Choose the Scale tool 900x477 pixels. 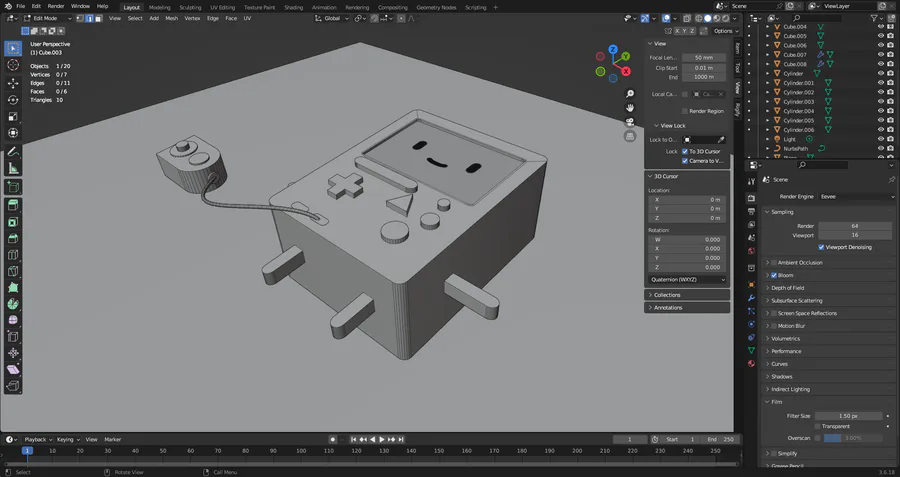[x=13, y=117]
